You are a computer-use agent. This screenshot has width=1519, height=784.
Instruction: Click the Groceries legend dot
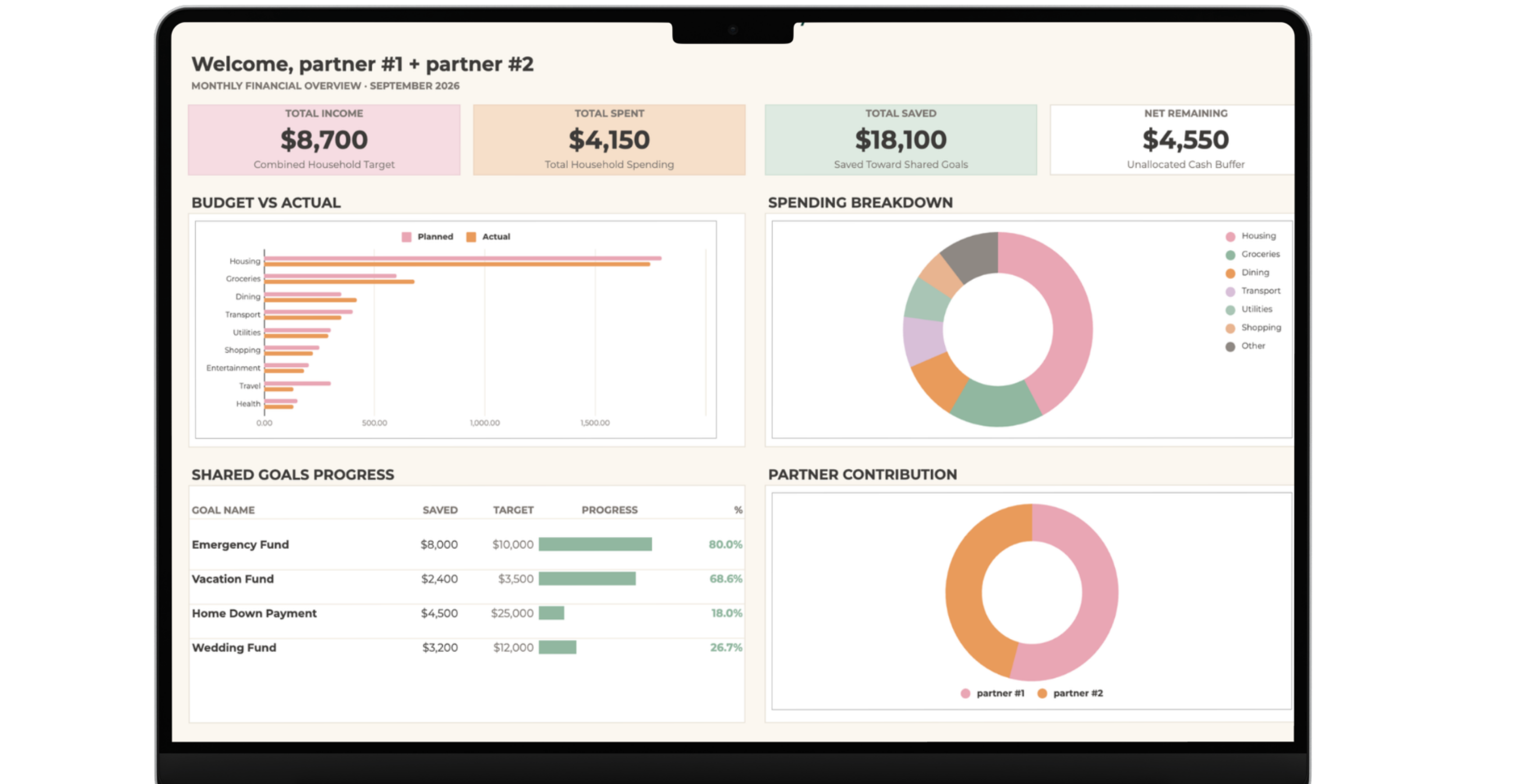1230,255
